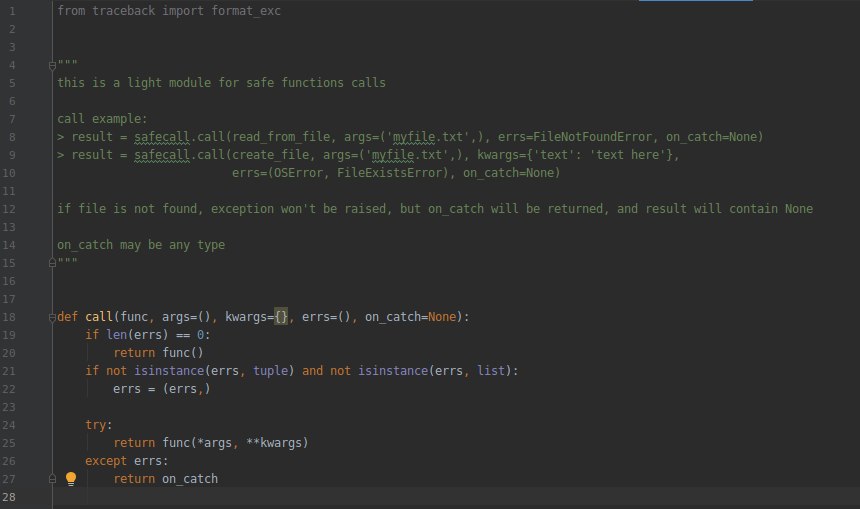The image size is (860, 509).
Task: Click 'except errs:' on line 26
Action: point(127,461)
